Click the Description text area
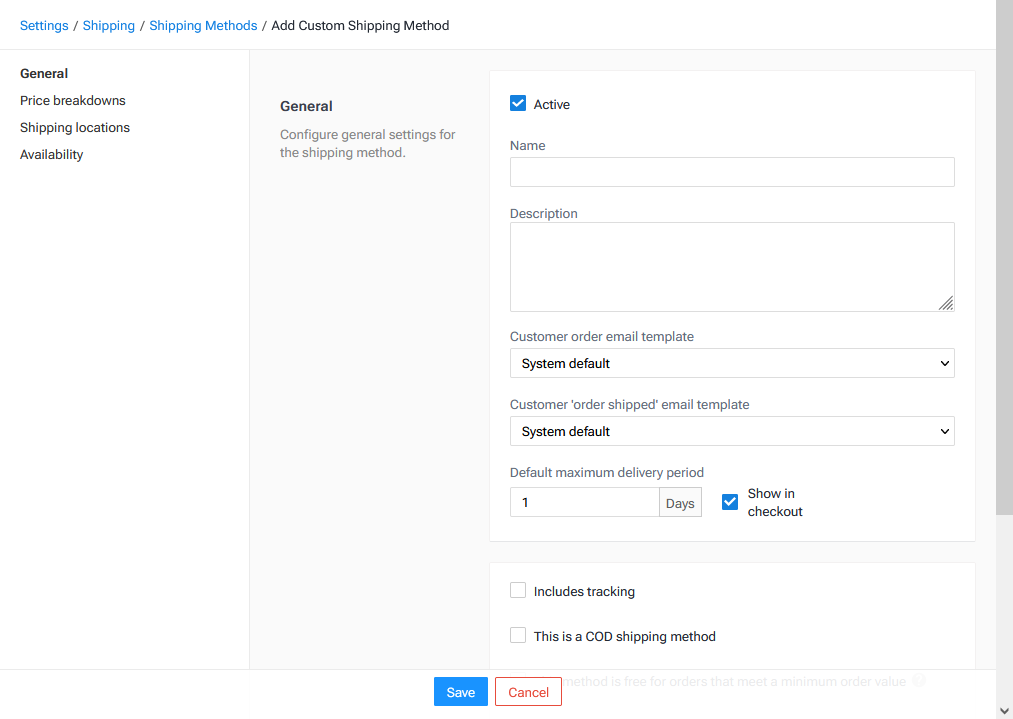The height and width of the screenshot is (719, 1013). coord(732,265)
